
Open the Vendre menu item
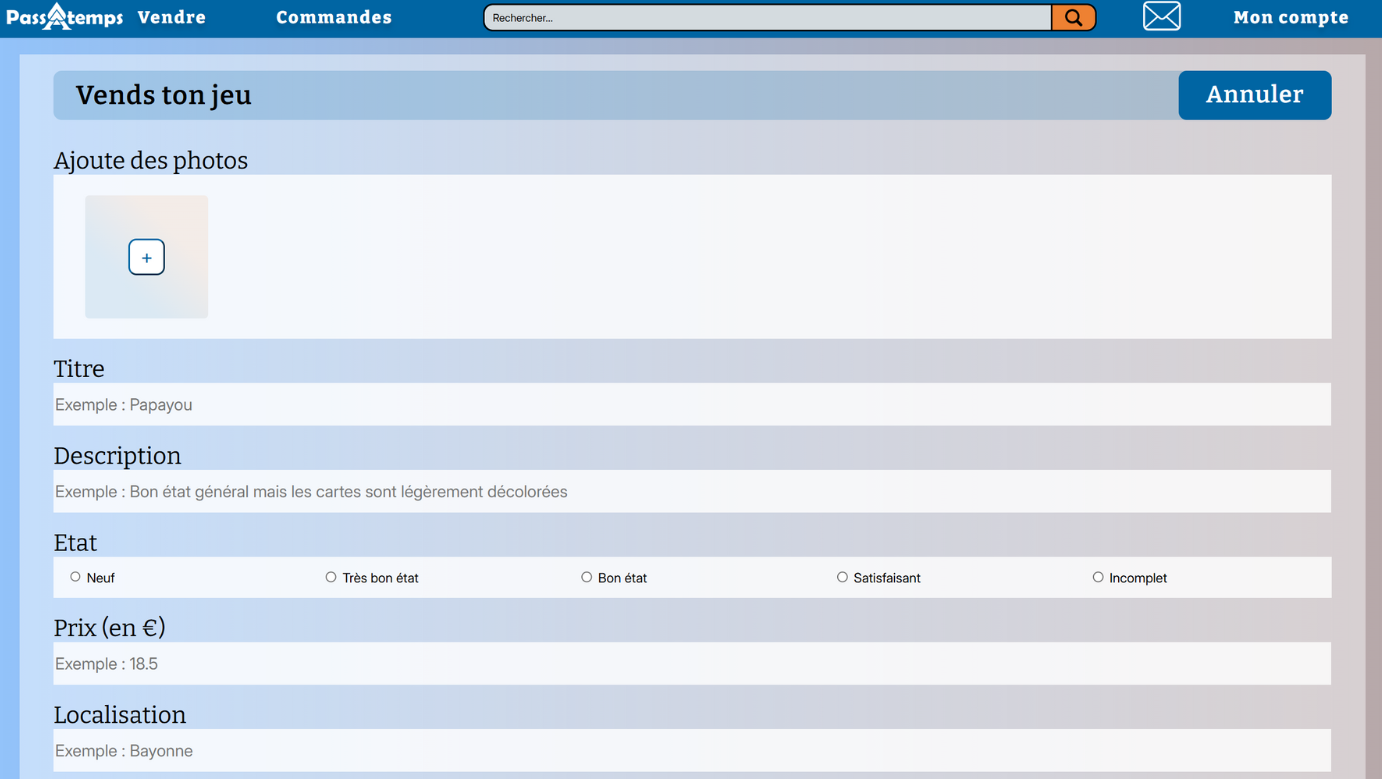(x=172, y=17)
